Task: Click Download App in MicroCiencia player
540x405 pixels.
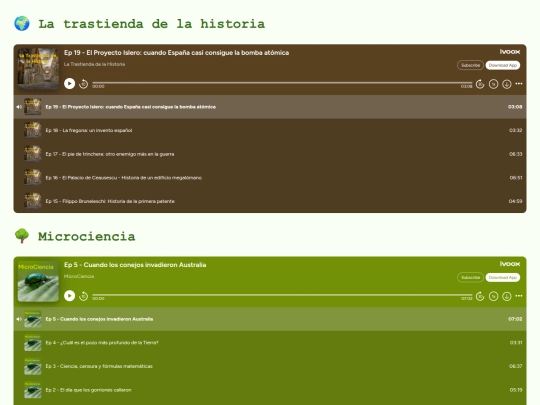Action: pos(503,277)
